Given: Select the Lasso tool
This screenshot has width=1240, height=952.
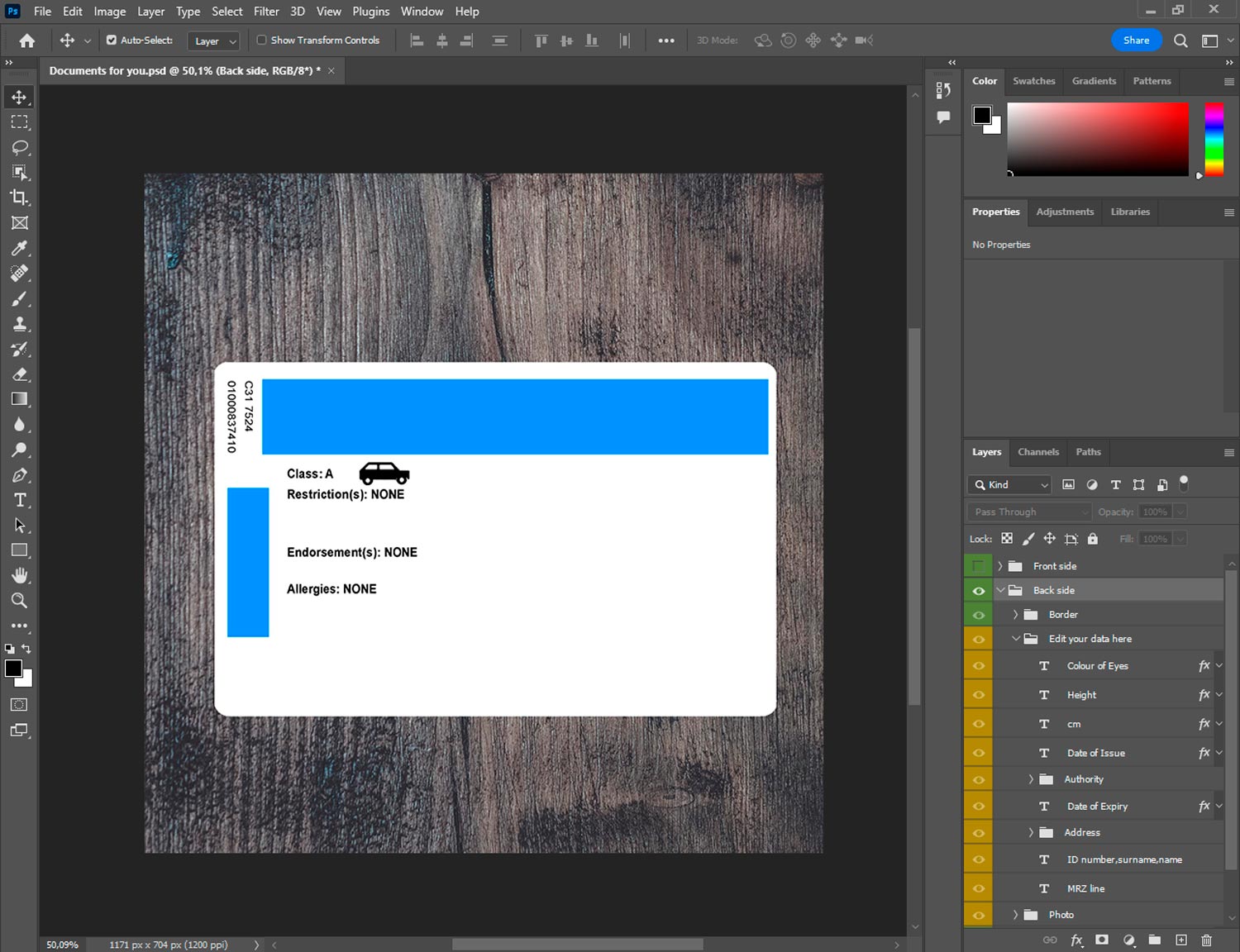Looking at the screenshot, I should click(x=20, y=147).
